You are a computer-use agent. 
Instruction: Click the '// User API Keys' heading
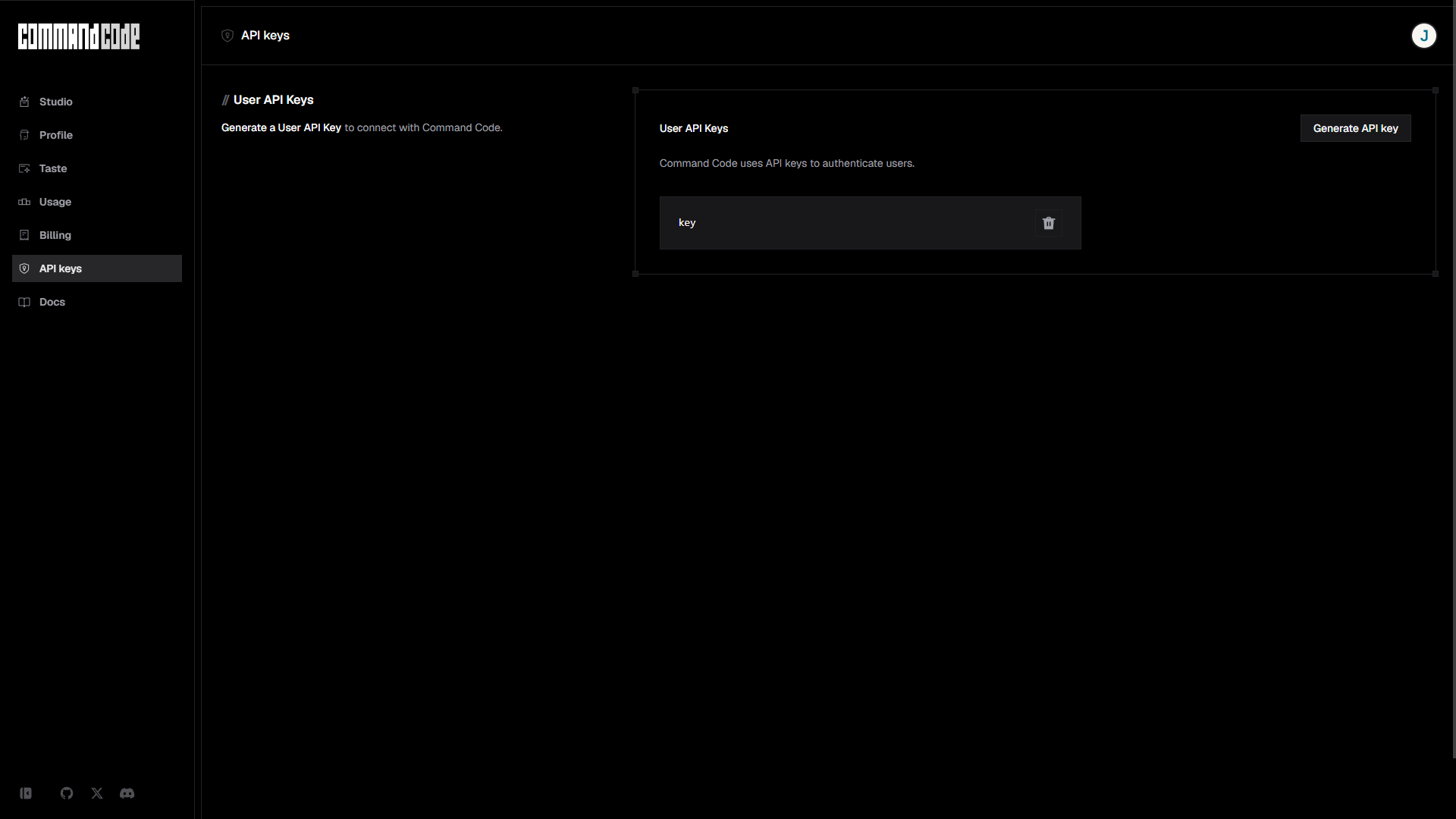[x=268, y=100]
